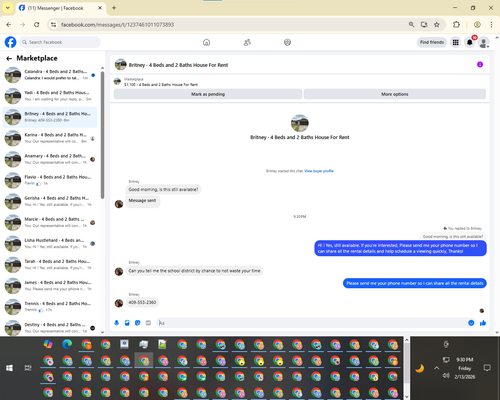Screen dimensions: 500x400
Task: Click the site info icon beside the URL
Action: 53,25
